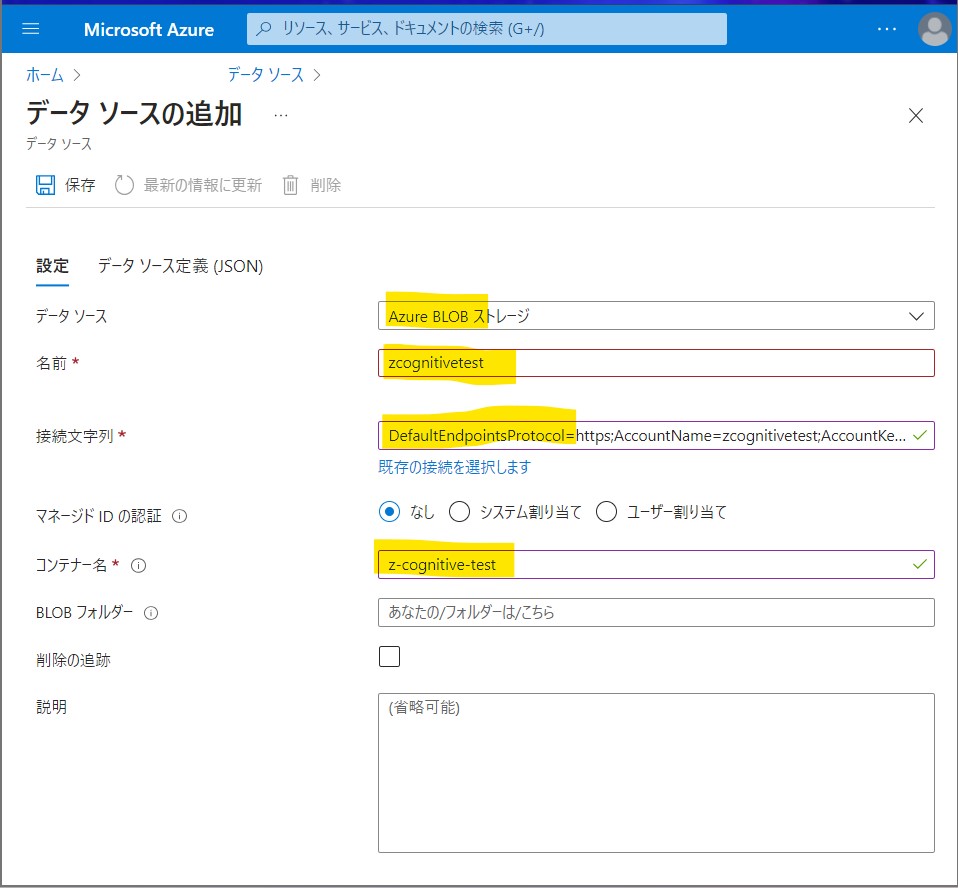Screen dimensions: 958x888
Task: Go to データ ソース breadcrumb
Action: pyautogui.click(x=266, y=75)
